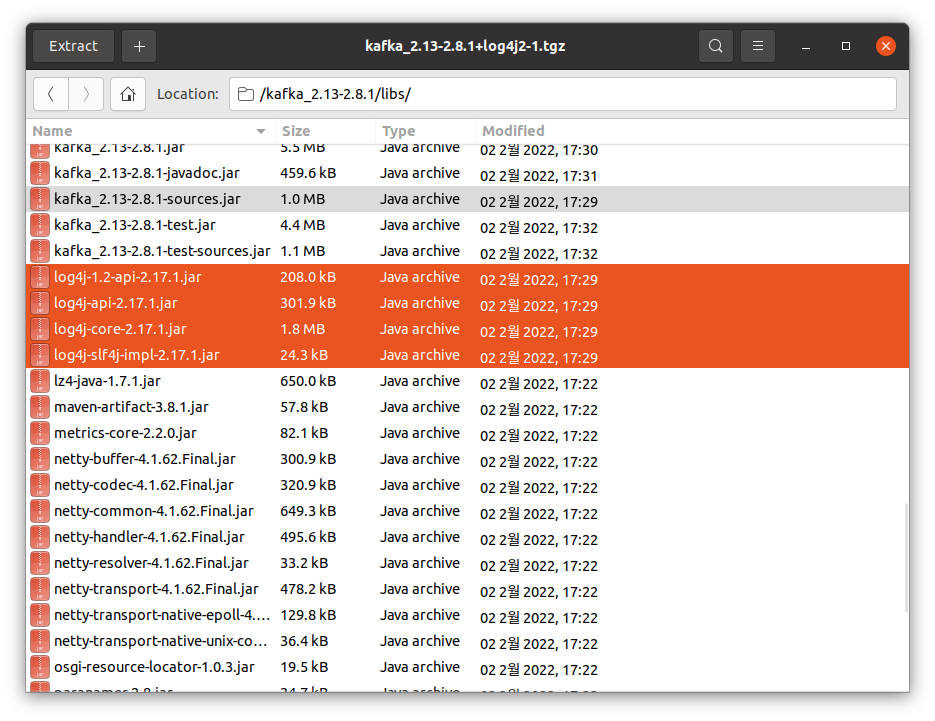
Task: Click the 650.0 kB size value
Action: tap(308, 381)
